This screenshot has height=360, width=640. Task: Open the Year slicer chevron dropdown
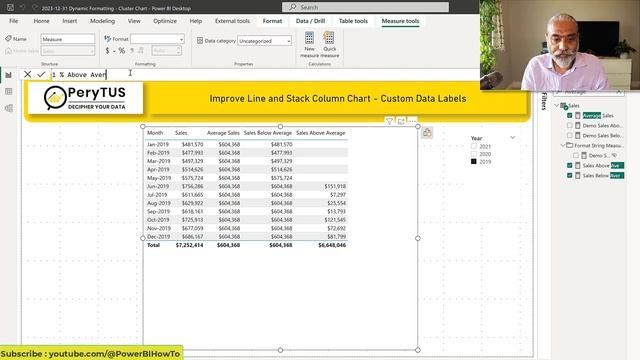click(513, 138)
